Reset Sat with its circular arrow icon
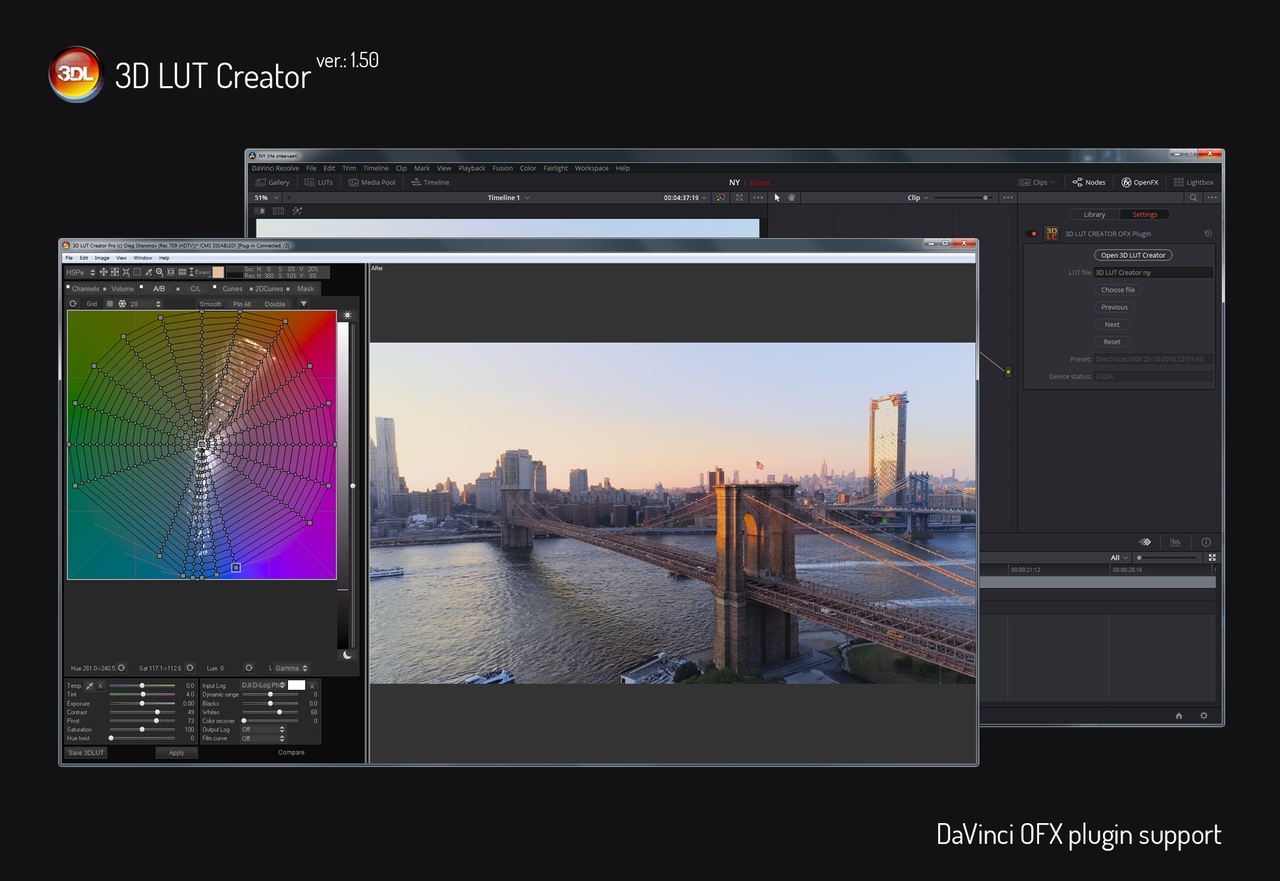Screen dimensions: 1280x881 tap(190, 668)
